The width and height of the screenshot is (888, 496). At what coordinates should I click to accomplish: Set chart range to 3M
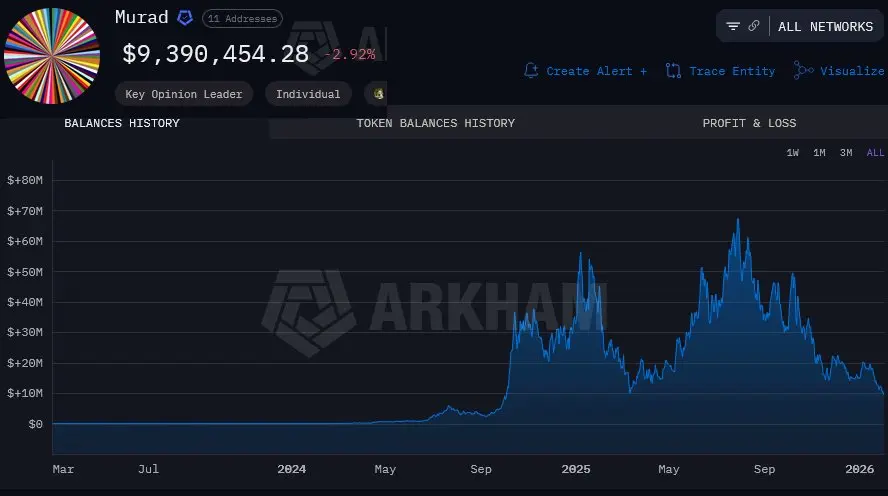point(846,152)
